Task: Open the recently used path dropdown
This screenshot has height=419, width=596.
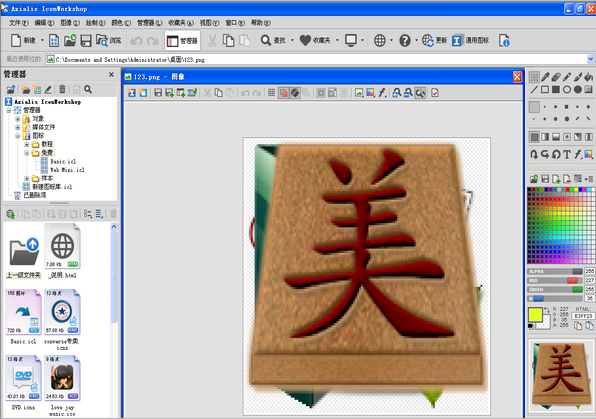Action: (591, 59)
